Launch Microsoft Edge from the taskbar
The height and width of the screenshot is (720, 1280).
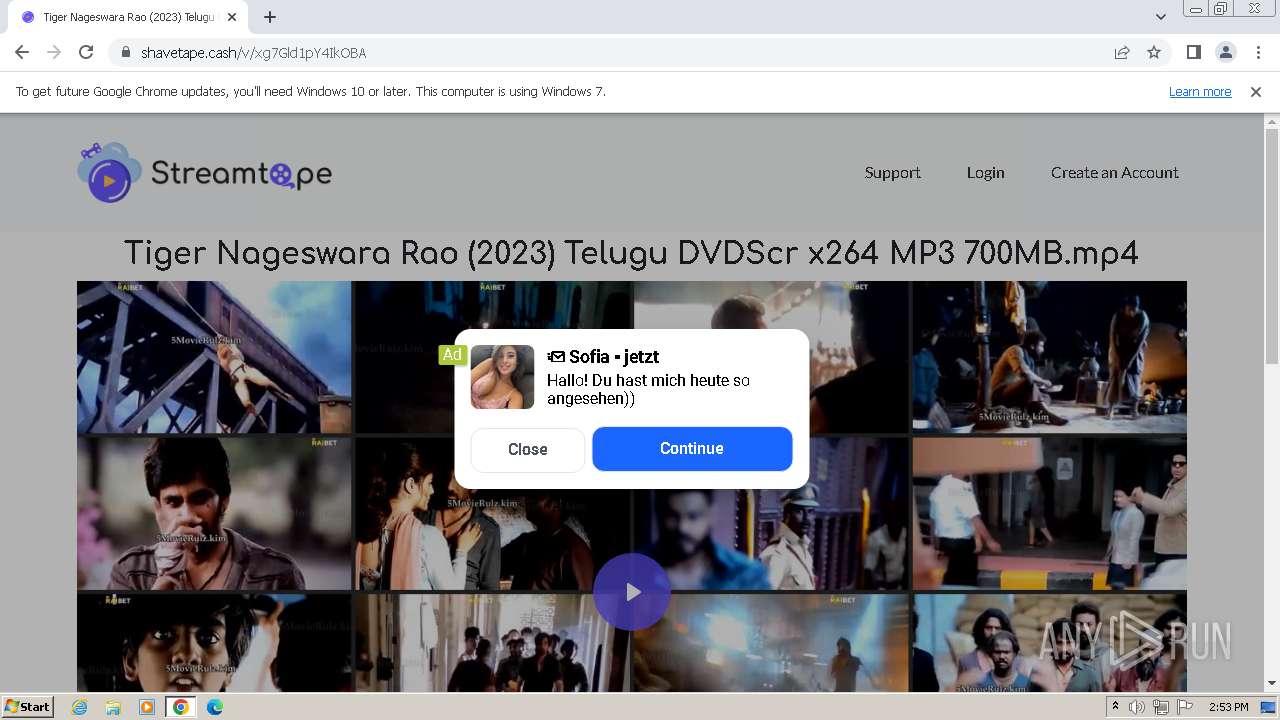pos(215,707)
